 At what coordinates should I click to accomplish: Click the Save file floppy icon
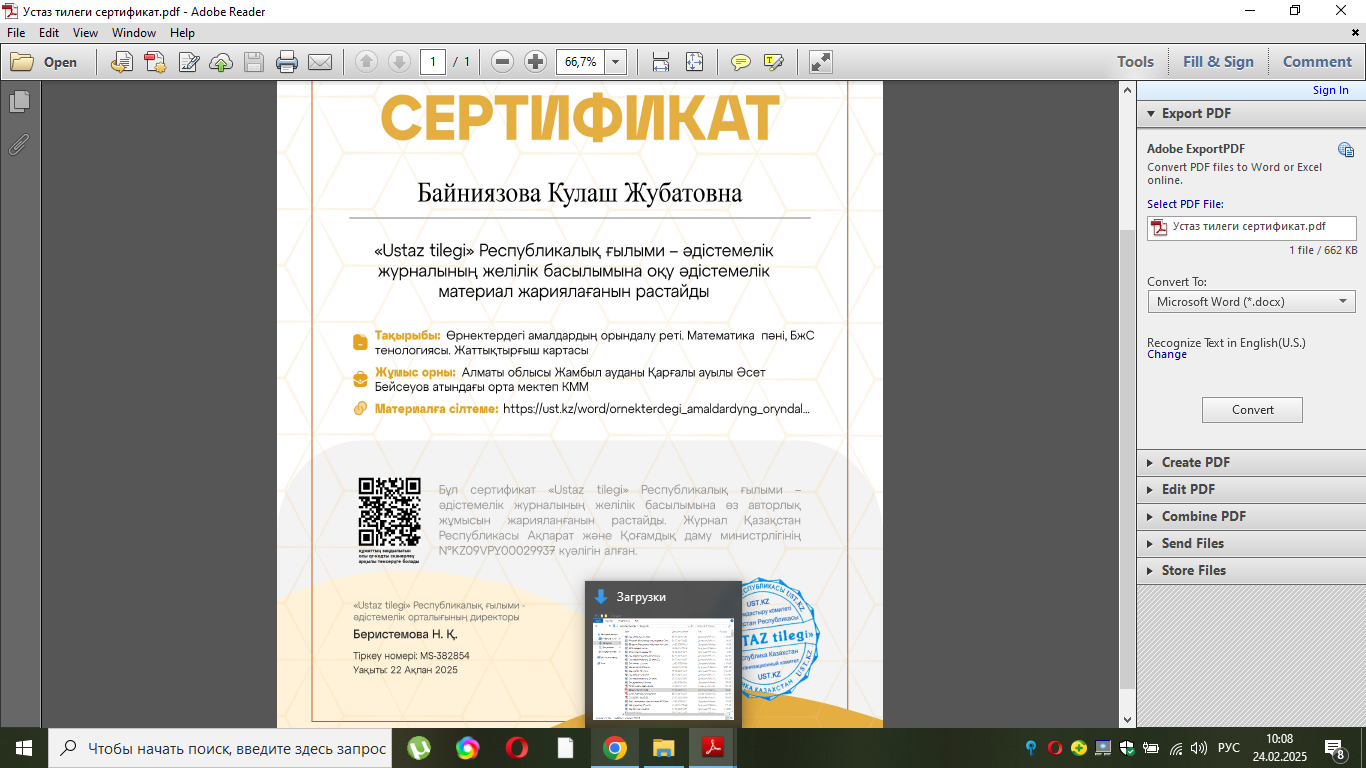point(254,62)
